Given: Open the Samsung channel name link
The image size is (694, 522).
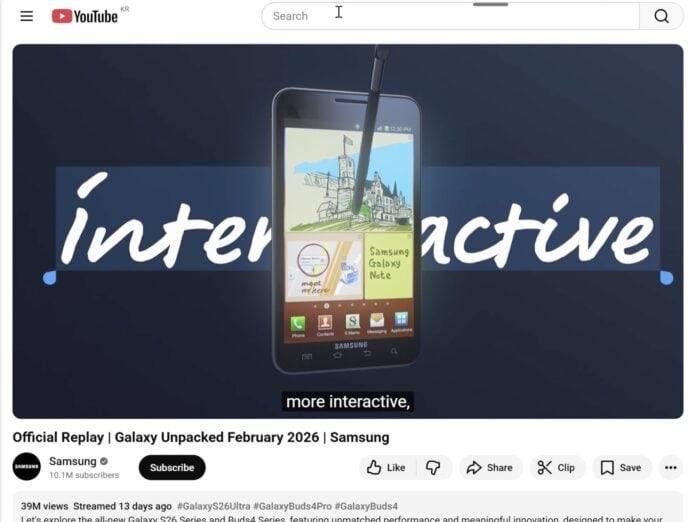Looking at the screenshot, I should pos(73,461).
